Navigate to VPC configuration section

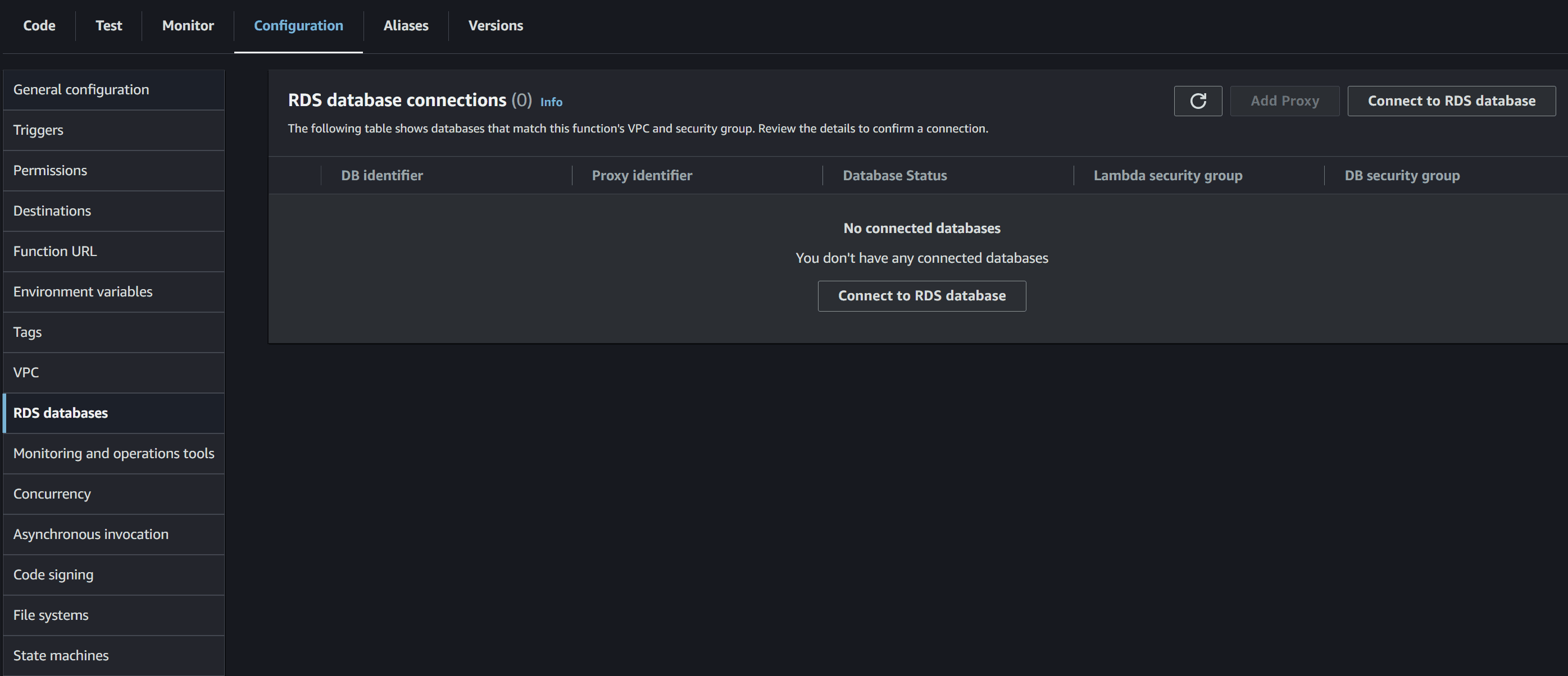pyautogui.click(x=26, y=371)
